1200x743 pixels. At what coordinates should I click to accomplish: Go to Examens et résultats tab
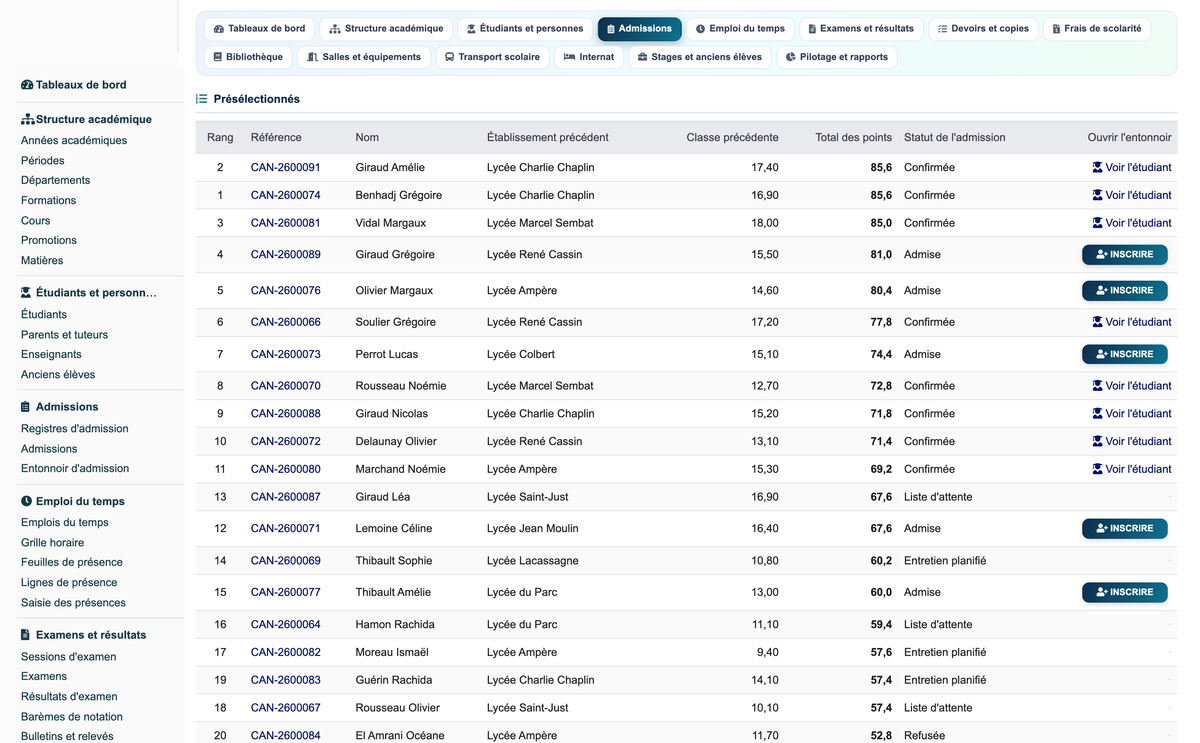(x=861, y=29)
